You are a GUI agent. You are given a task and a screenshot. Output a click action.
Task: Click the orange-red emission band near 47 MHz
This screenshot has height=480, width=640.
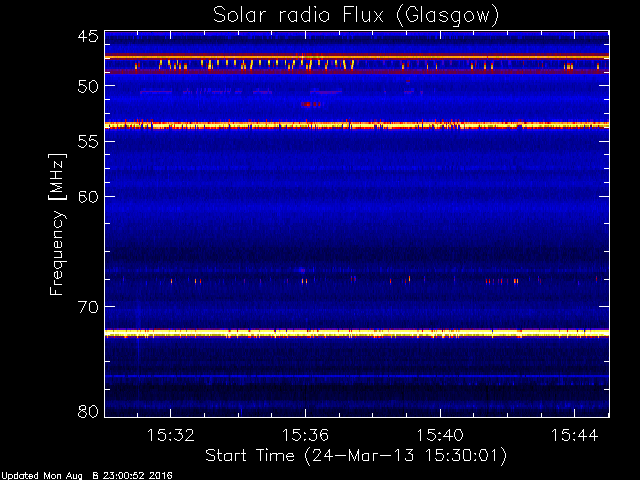pos(357,57)
